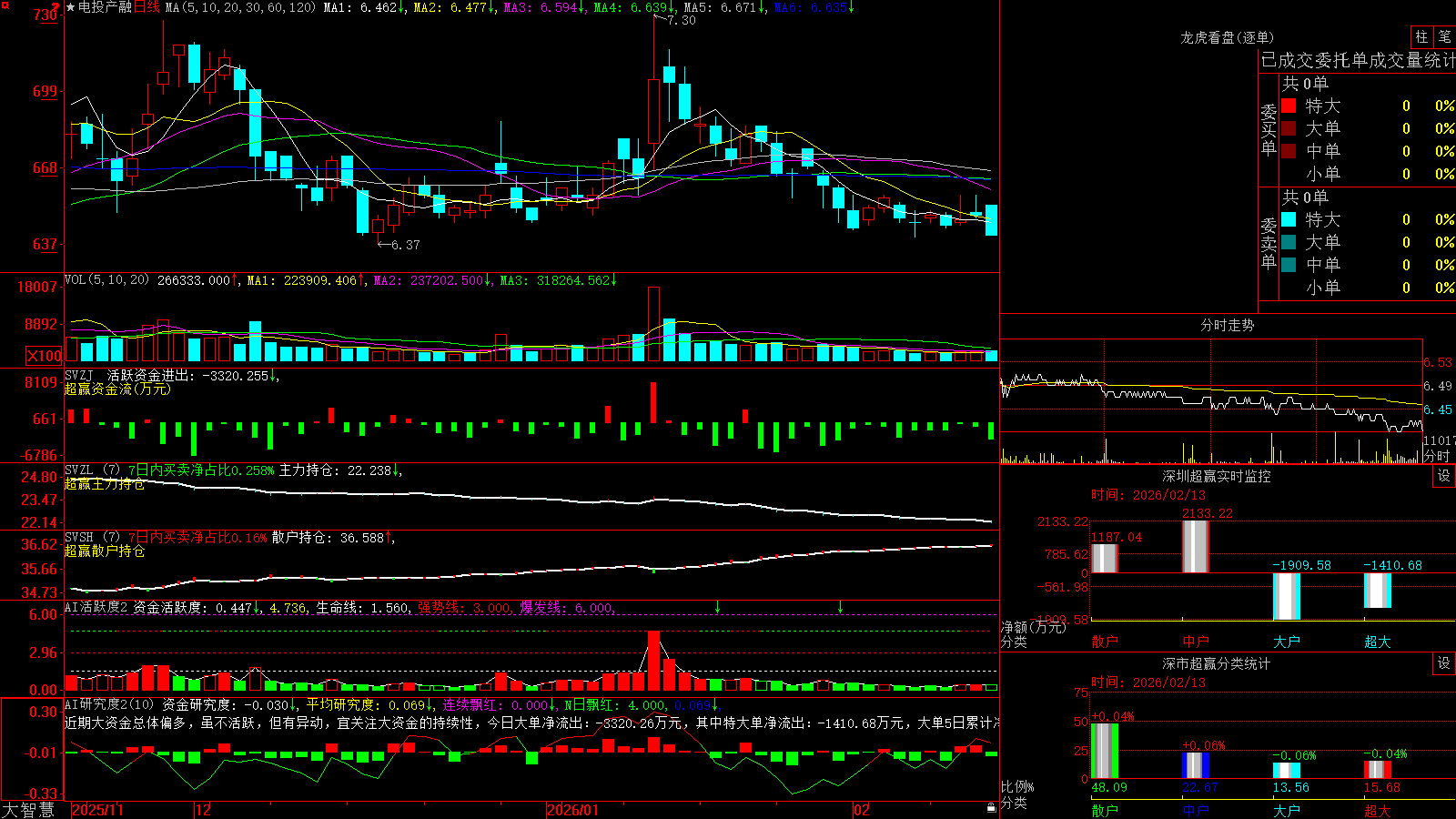Open settings 设 for 深市超赢分类统计 panel
Screen dimensions: 1456x819
tap(1444, 663)
